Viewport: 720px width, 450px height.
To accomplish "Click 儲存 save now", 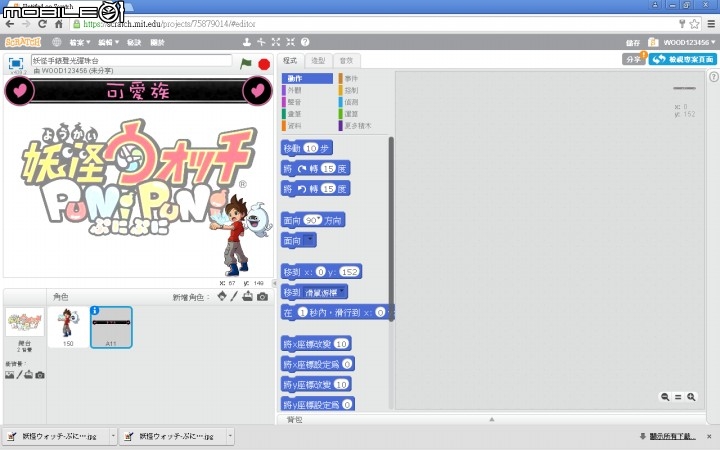I will pos(633,42).
